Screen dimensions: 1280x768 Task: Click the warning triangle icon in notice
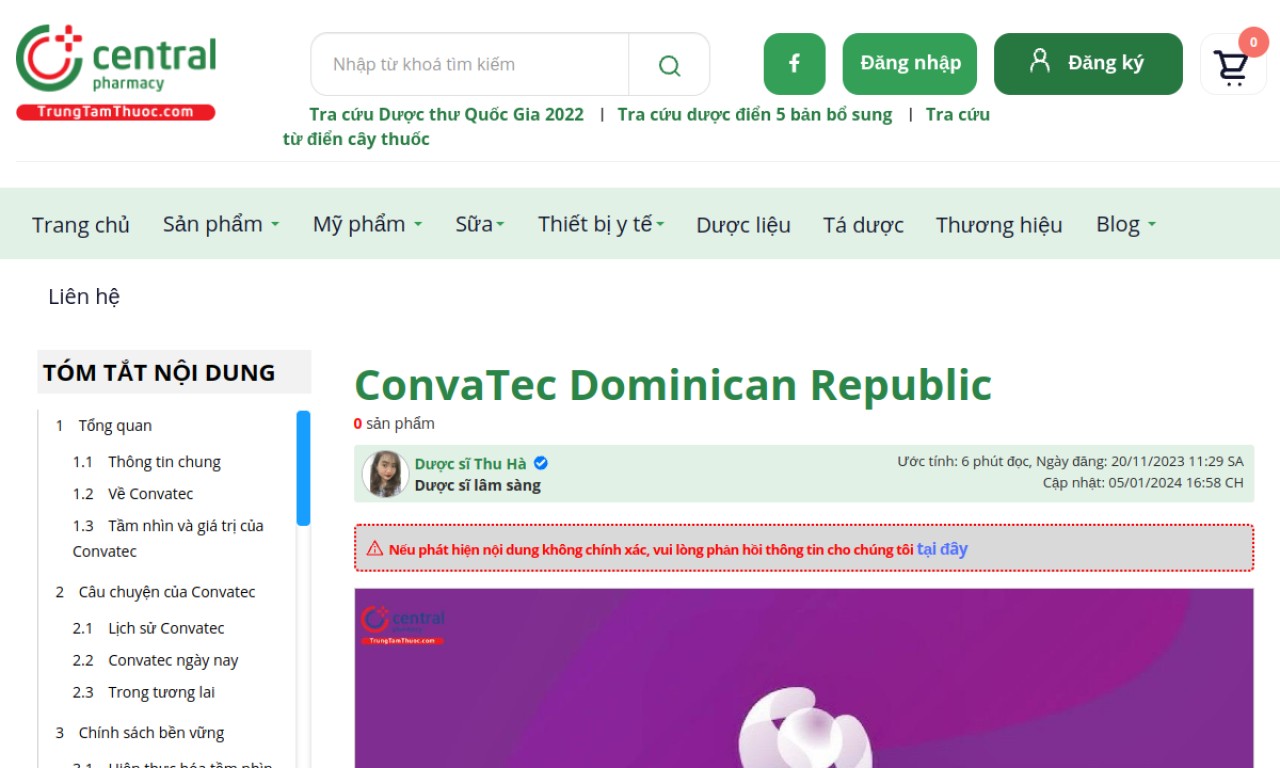click(375, 549)
